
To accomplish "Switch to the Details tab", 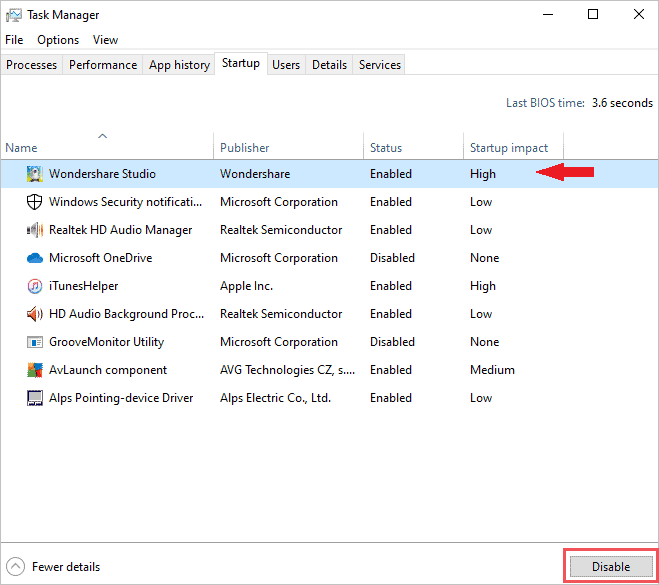I will pyautogui.click(x=329, y=65).
